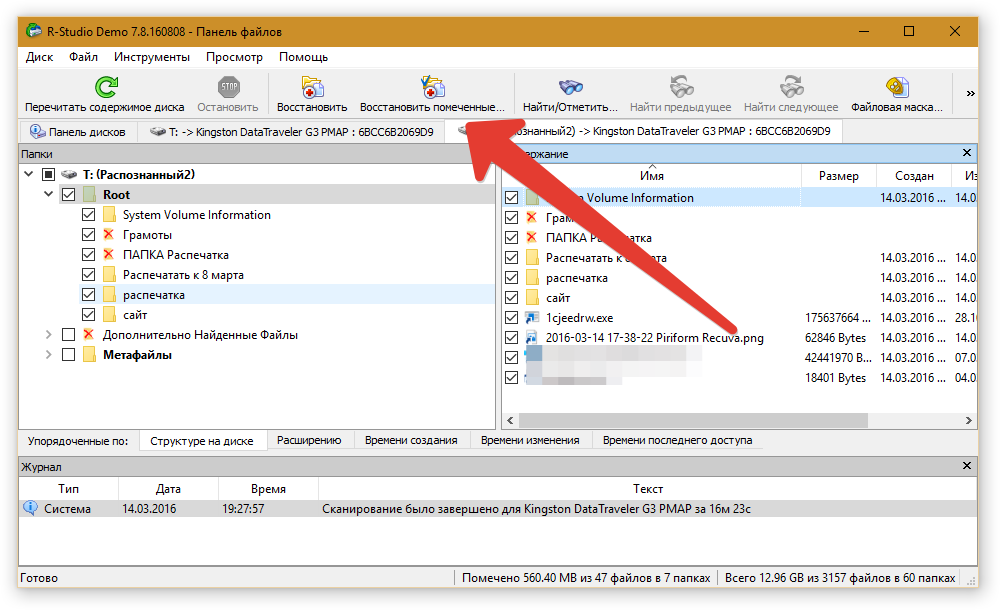
Task: Uncheck Грамоты checkbox in folder tree
Action: (x=89, y=234)
